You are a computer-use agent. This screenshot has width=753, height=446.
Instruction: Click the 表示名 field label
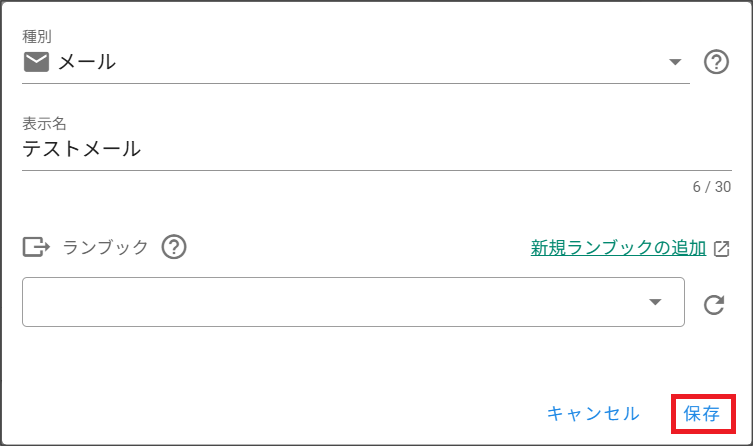pyautogui.click(x=44, y=123)
